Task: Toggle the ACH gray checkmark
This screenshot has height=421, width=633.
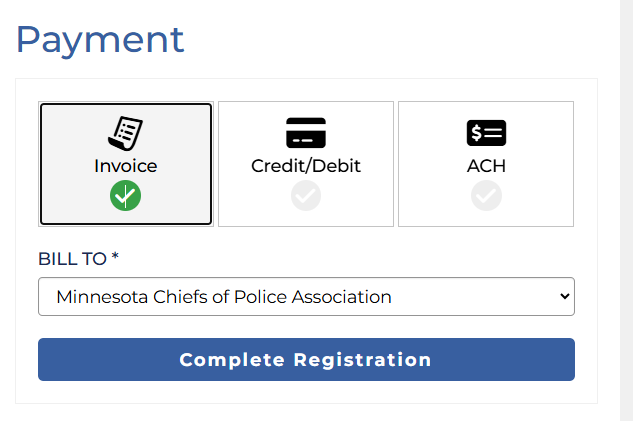Action: click(x=486, y=196)
